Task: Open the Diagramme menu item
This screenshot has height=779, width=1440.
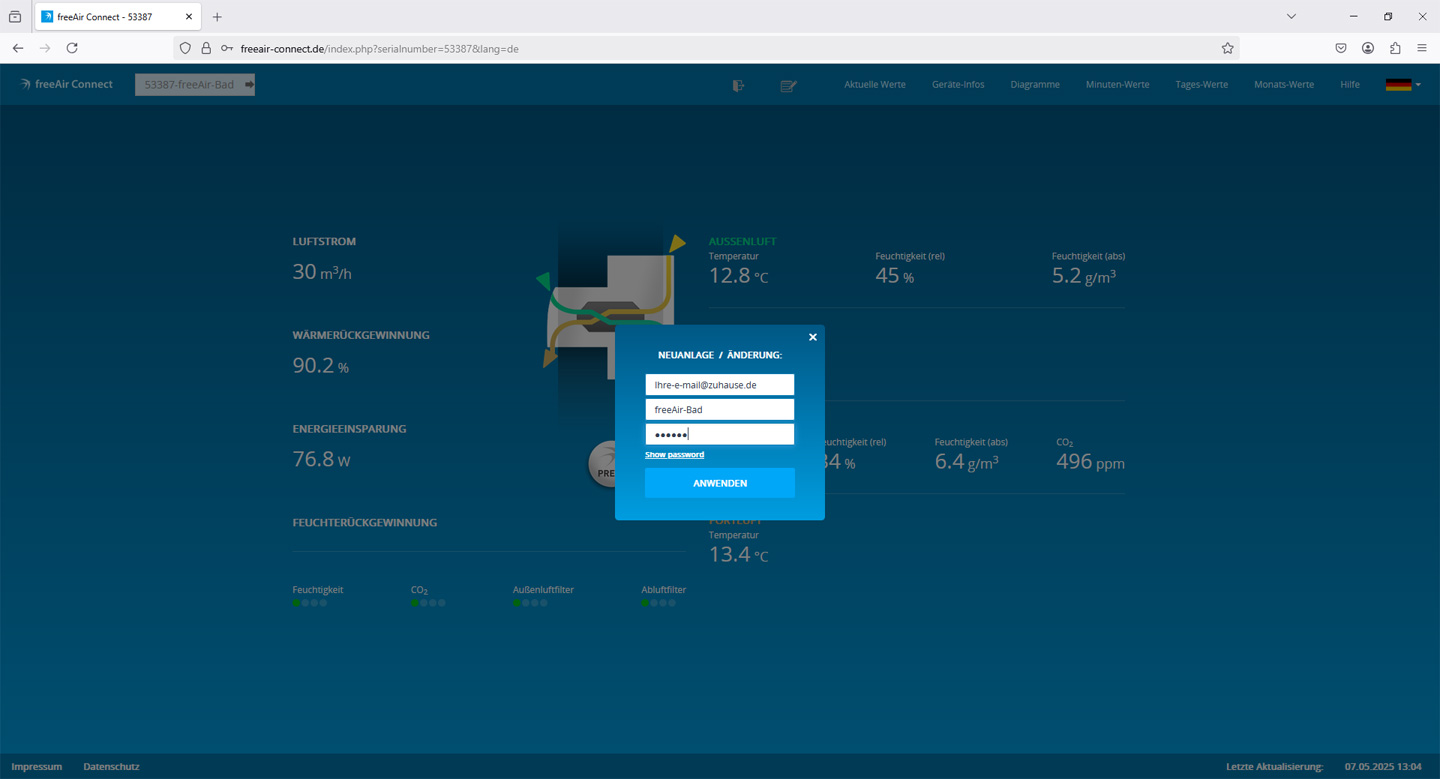Action: tap(1035, 85)
